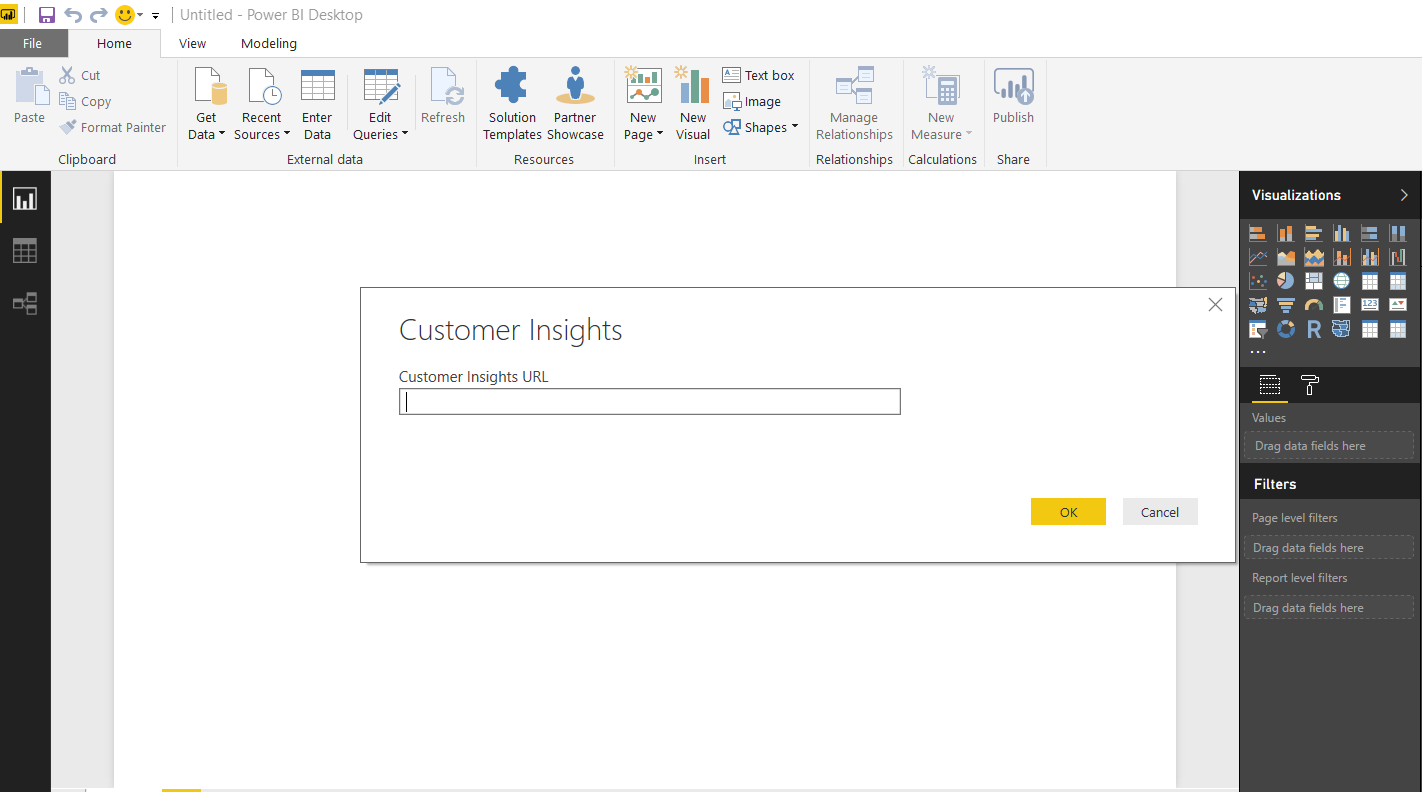
Task: Select the Map visualization icon
Action: click(1341, 280)
